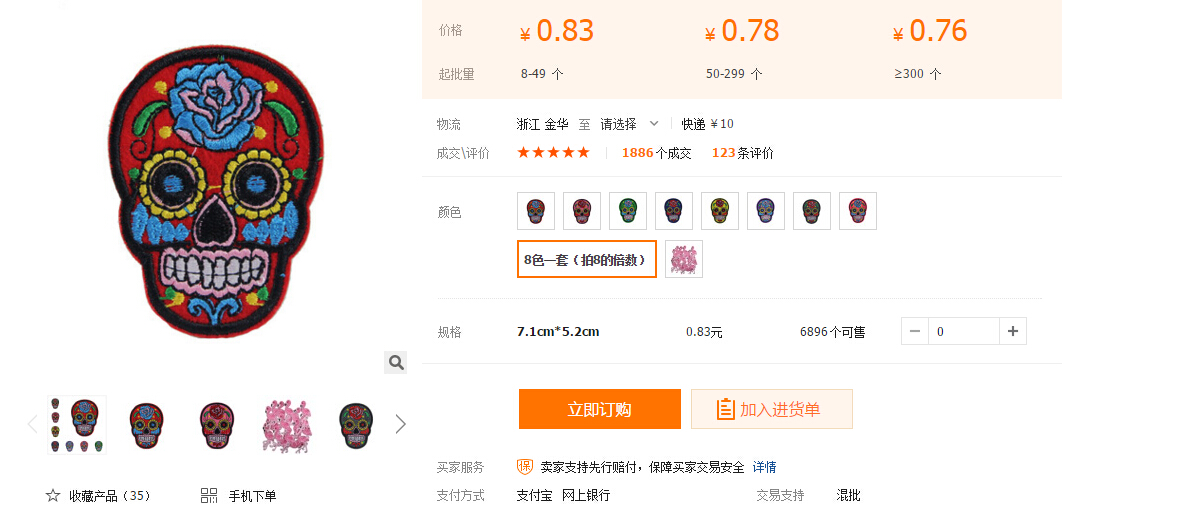Show next thumbnails with right arrow
The height and width of the screenshot is (508, 1182).
pos(400,424)
